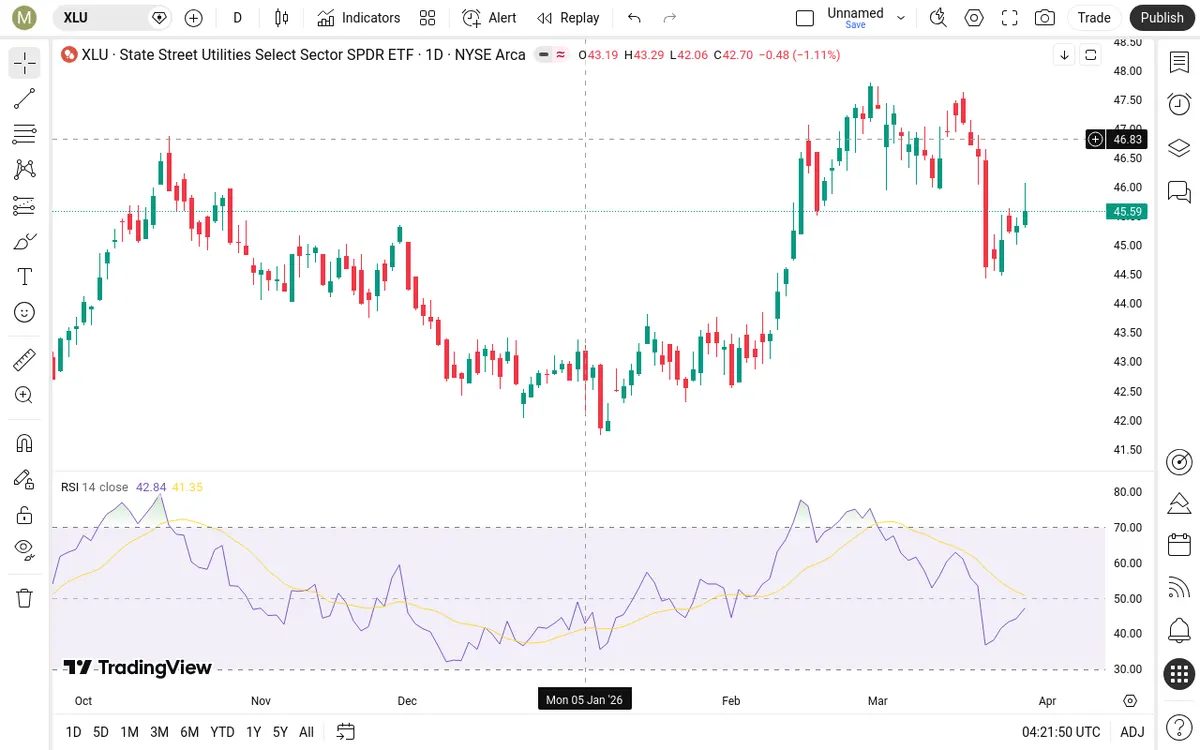Screen dimensions: 1200x750
Task: Open the news feed icon
Action: click(1179, 588)
